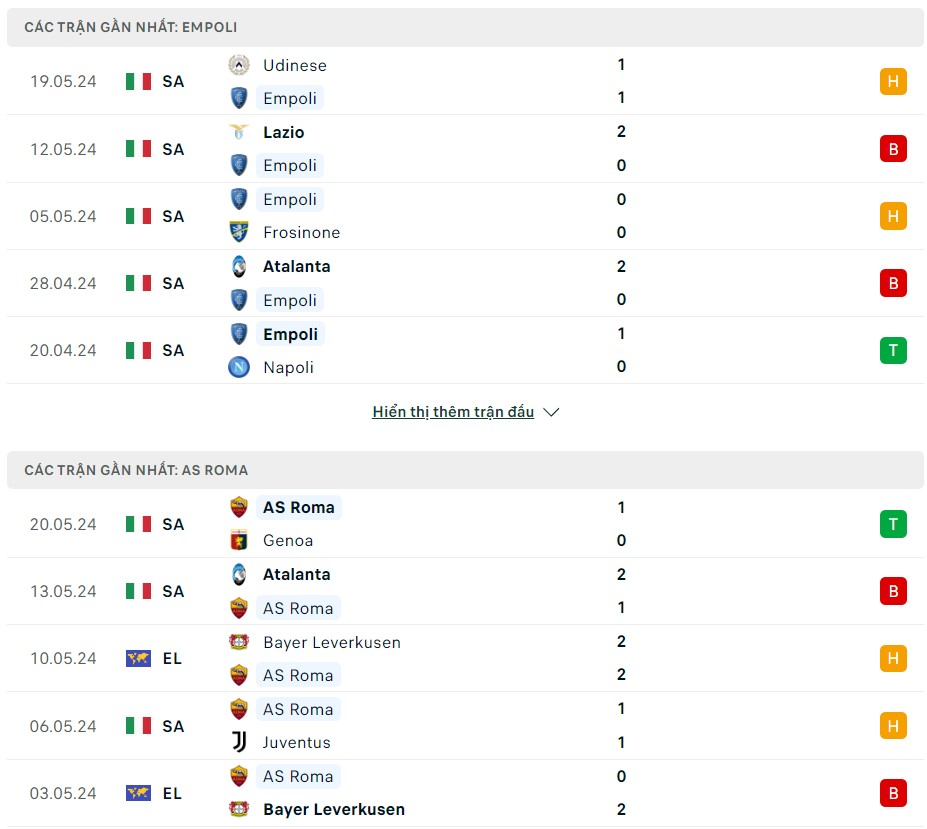Image resolution: width=927 pixels, height=829 pixels.
Task: Click the Juventus club logo
Action: coord(239,742)
